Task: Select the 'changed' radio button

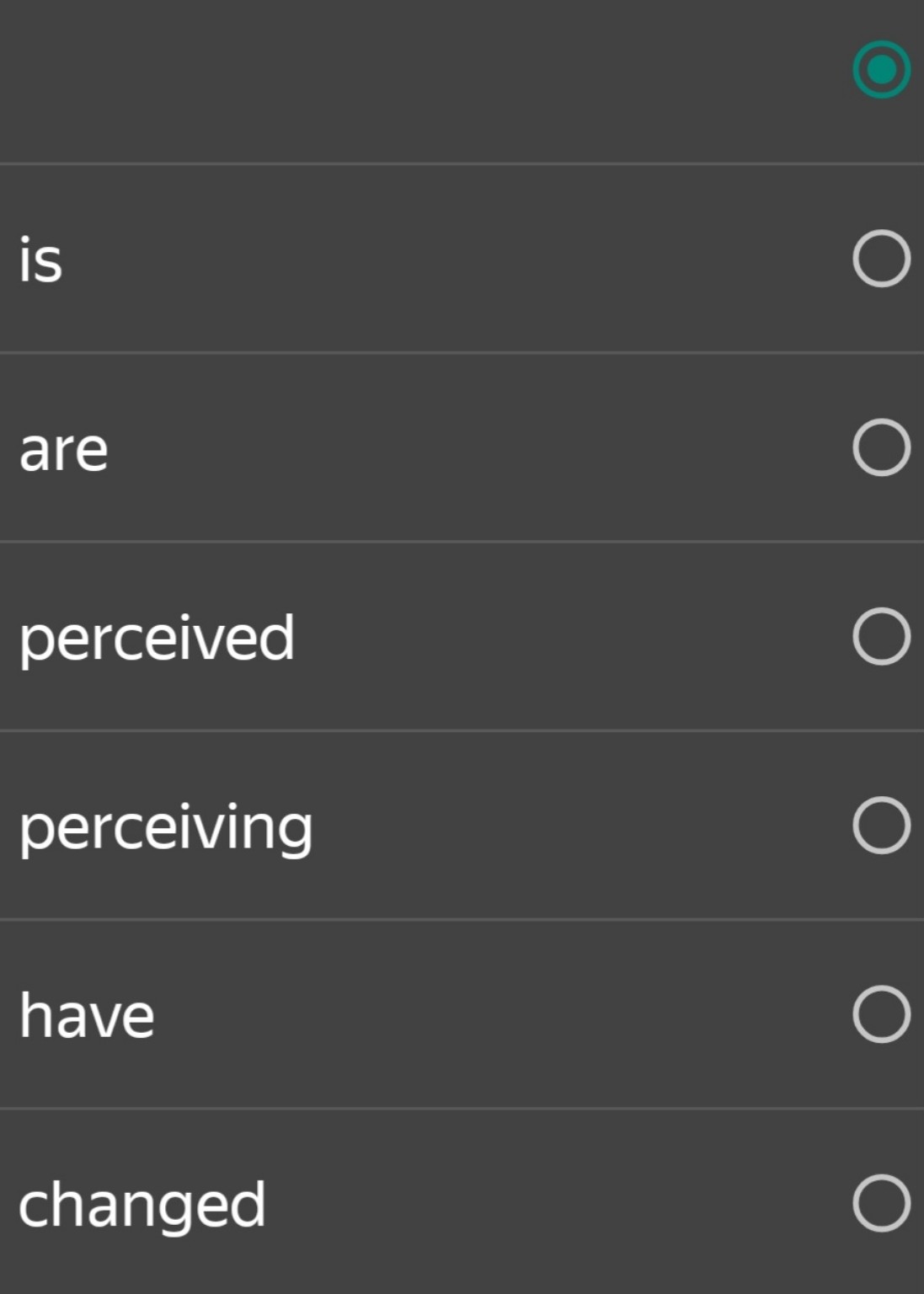Action: coord(881,1203)
